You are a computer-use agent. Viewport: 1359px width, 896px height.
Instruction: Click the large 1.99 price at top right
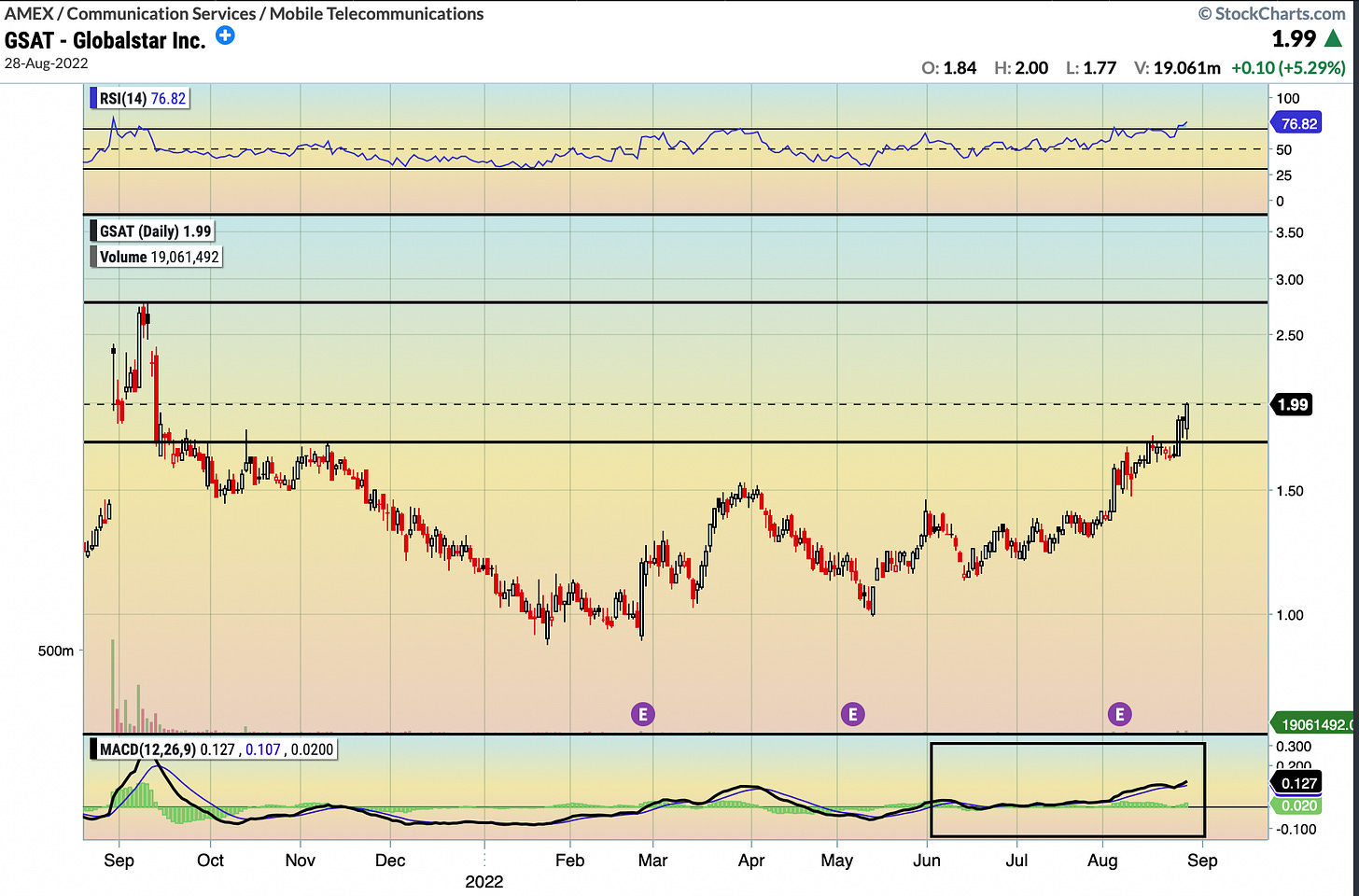pyautogui.click(x=1294, y=39)
